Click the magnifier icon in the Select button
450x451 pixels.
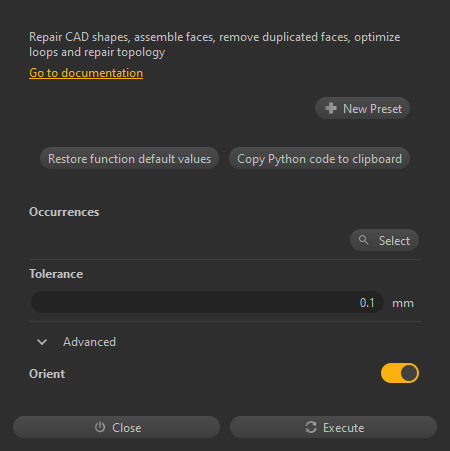click(x=363, y=240)
